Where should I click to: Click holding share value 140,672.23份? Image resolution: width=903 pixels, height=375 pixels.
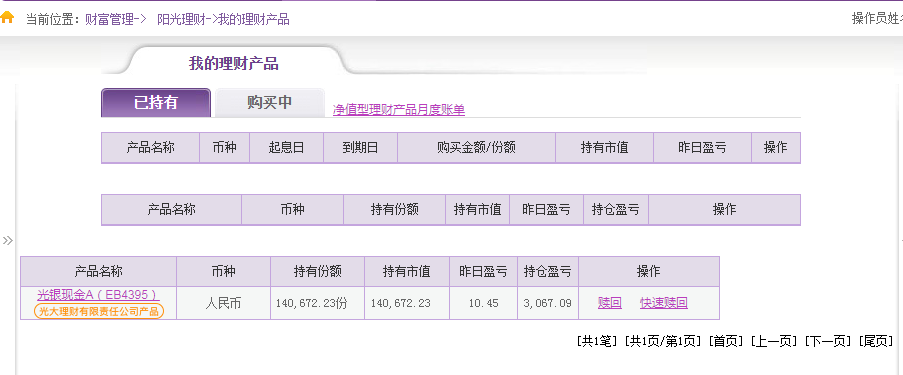point(312,303)
